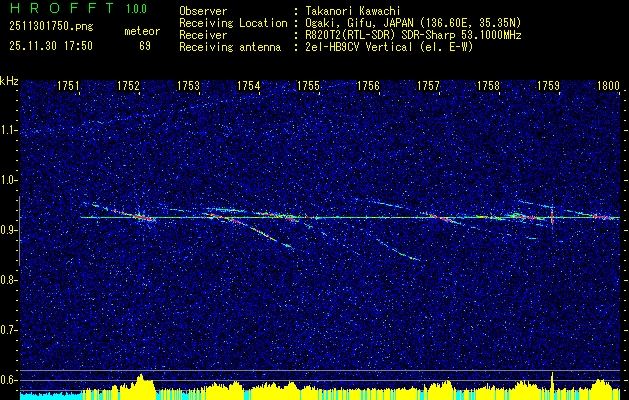Image resolution: width=629 pixels, height=400 pixels.
Task: Click the Receiving antenna label
Action: point(230,47)
